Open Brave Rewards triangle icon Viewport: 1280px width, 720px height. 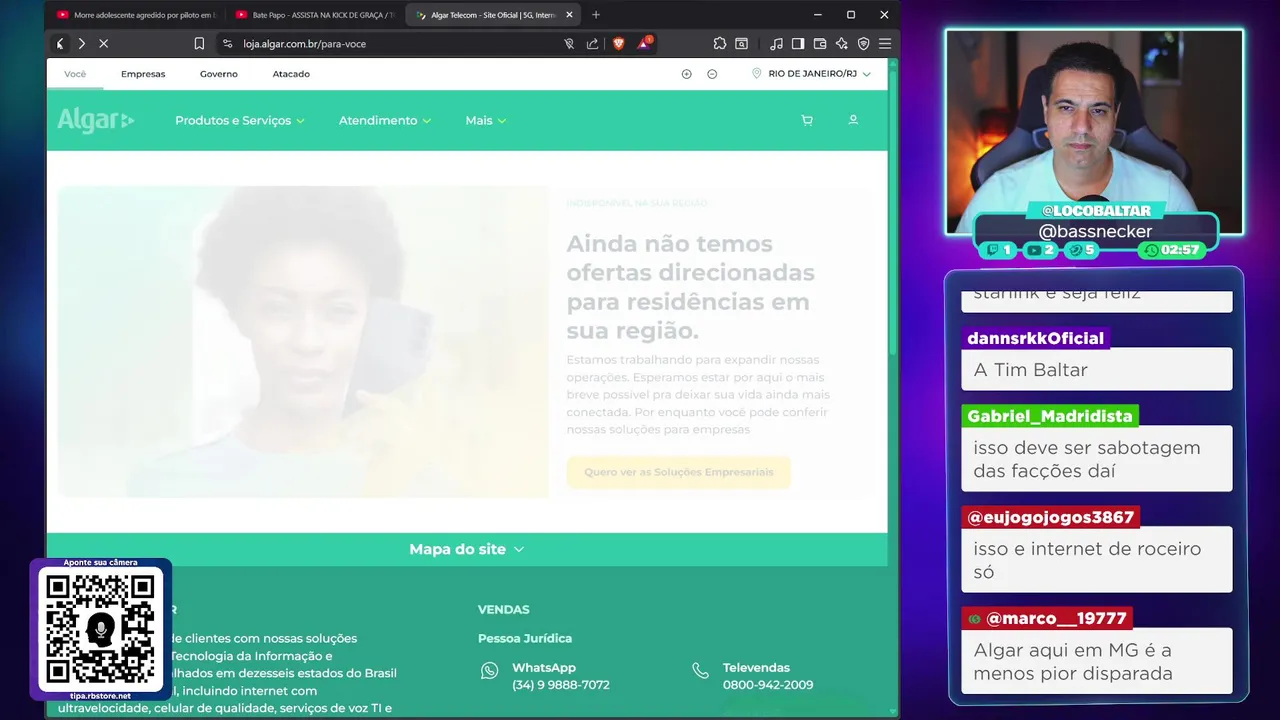coord(644,44)
